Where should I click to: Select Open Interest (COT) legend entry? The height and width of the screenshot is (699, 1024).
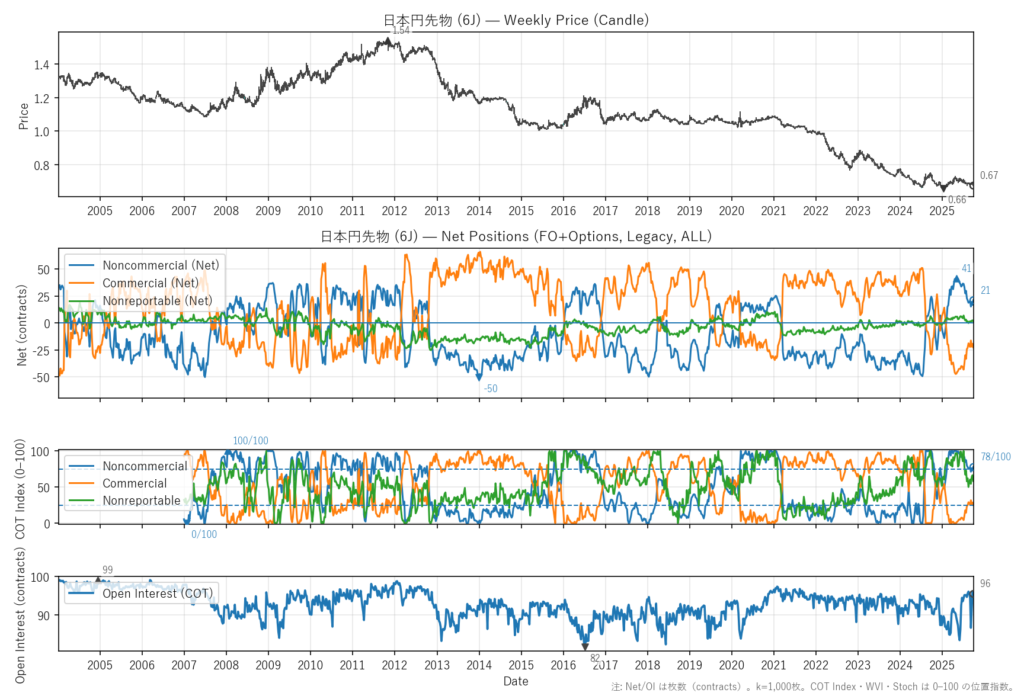158,594
